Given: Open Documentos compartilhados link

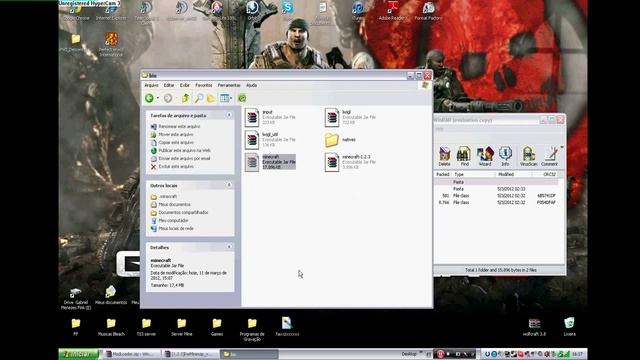Looking at the screenshot, I should coord(183,213).
